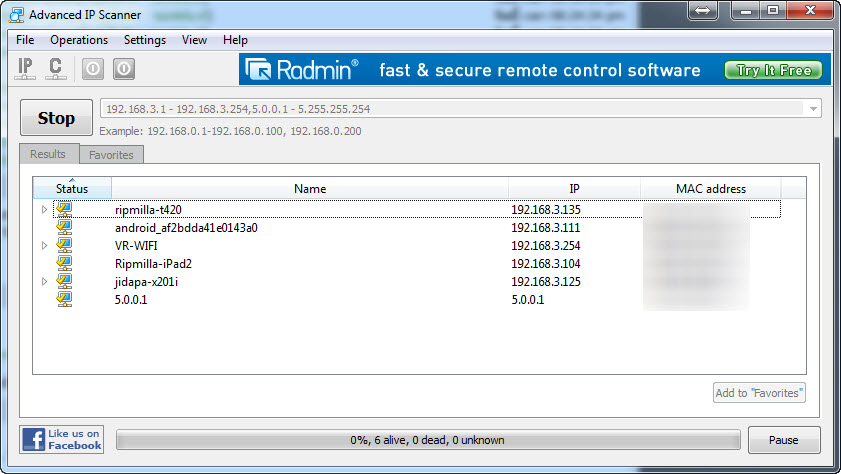Click the Facebook logo icon
The image size is (841, 474).
33,439
